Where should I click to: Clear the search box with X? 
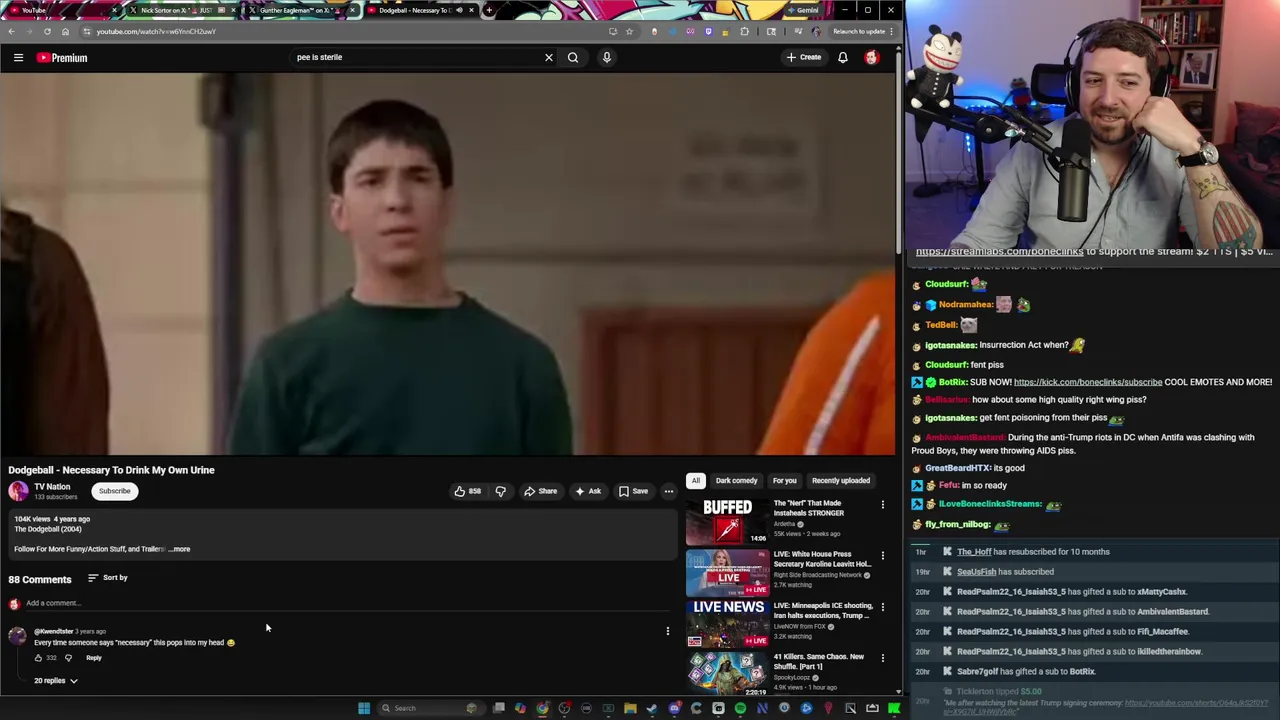click(x=548, y=57)
